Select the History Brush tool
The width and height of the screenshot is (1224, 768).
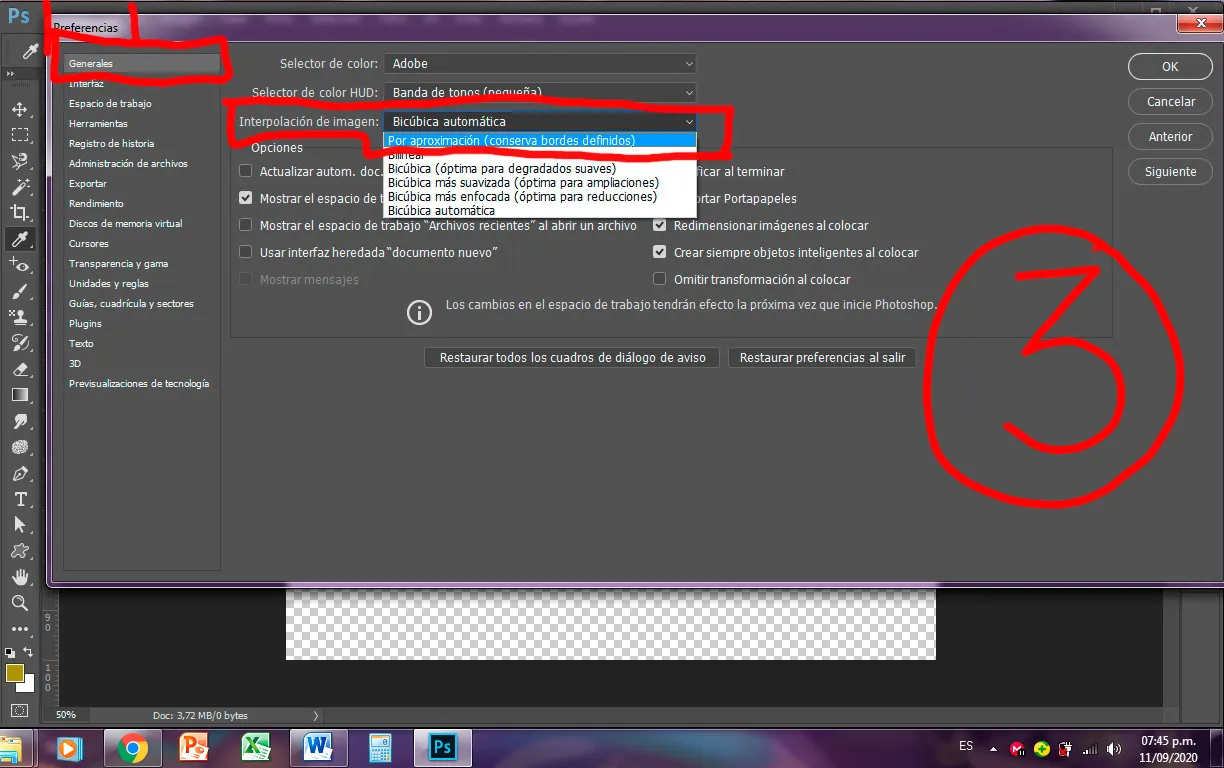click(x=19, y=343)
